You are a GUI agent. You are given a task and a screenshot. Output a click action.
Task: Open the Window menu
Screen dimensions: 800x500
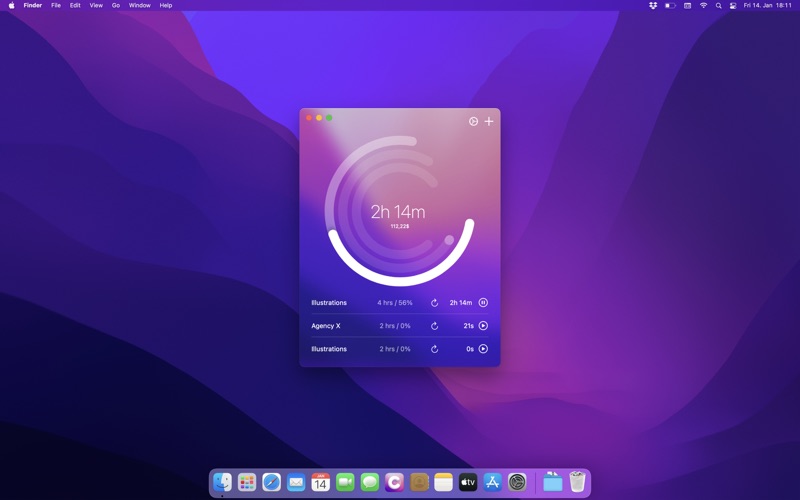coord(139,5)
